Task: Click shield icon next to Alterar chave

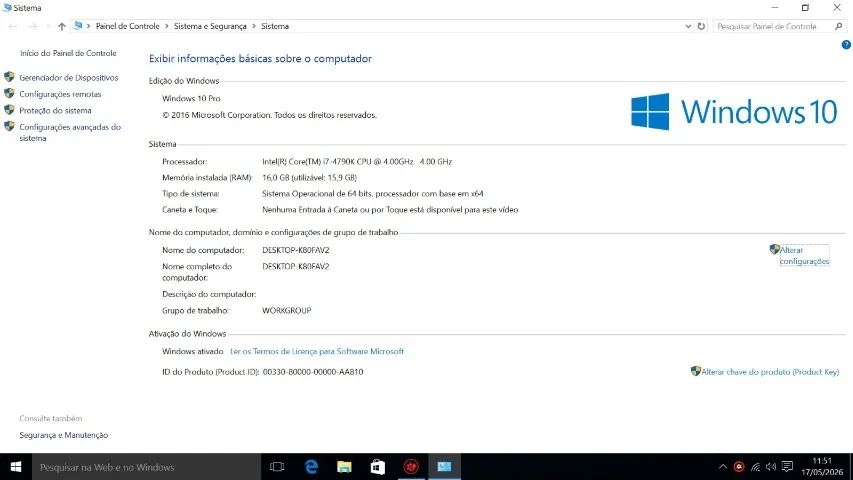Action: 696,371
